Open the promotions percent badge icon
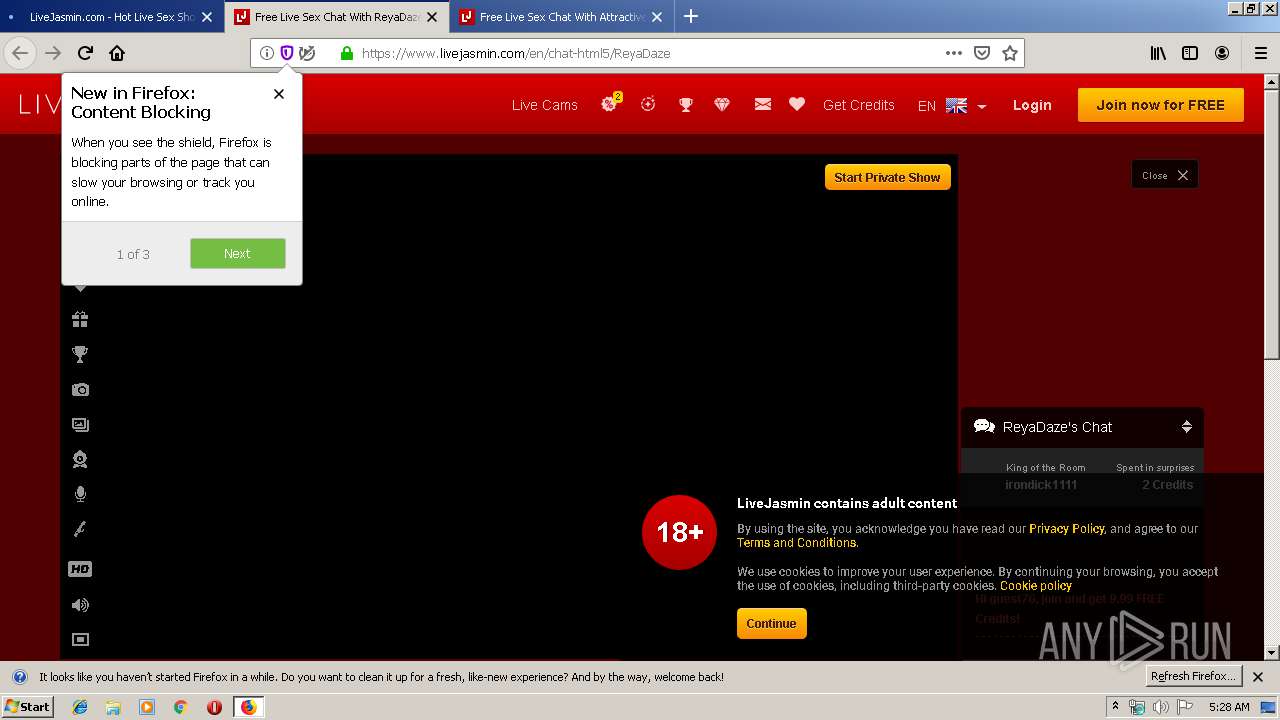1280x720 pixels. 610,103
